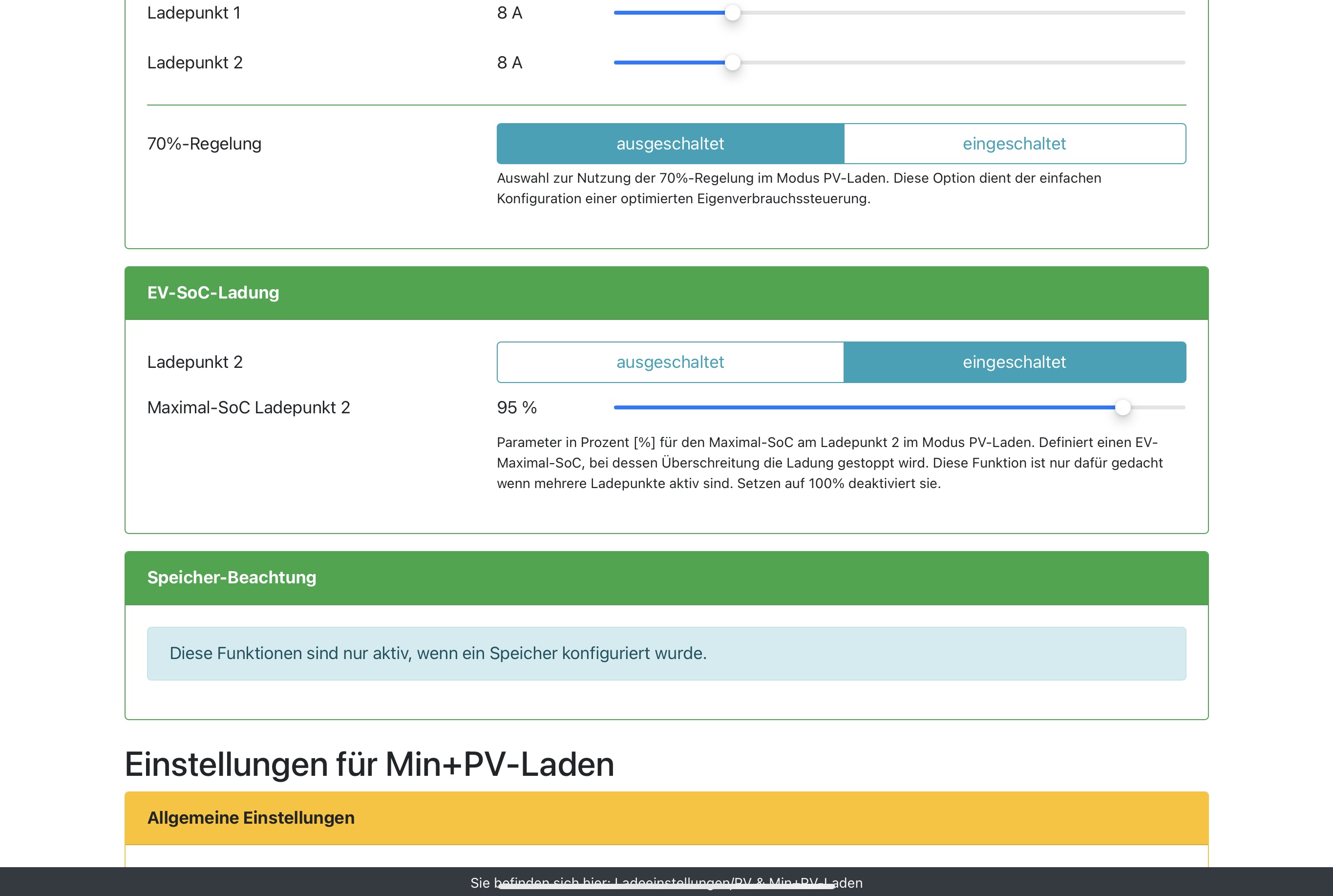This screenshot has height=896, width=1333.
Task: Click the 70%-Regelung help description text
Action: click(798, 188)
